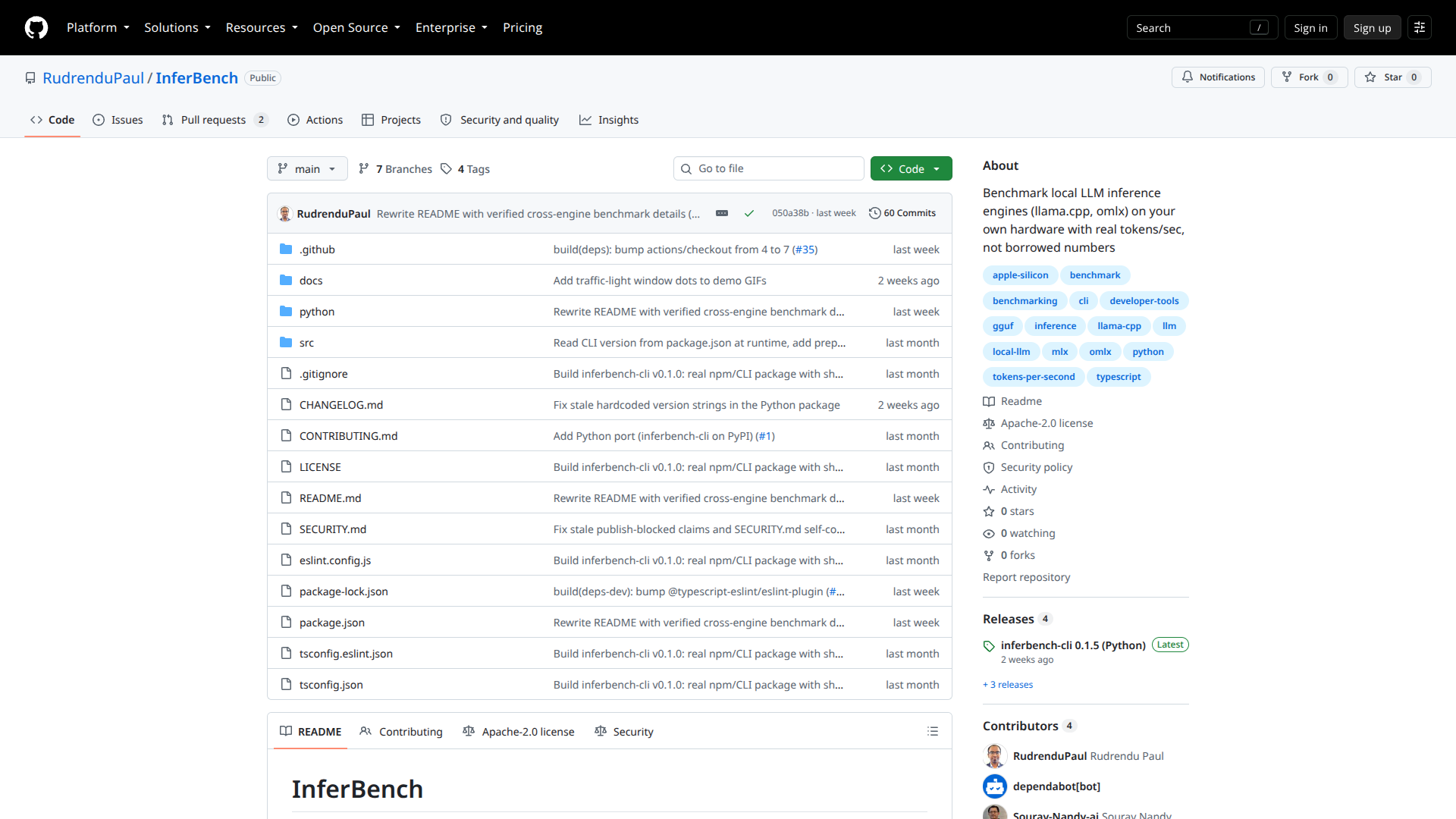Click Sign in button
Image resolution: width=1456 pixels, height=819 pixels.
tap(1310, 27)
